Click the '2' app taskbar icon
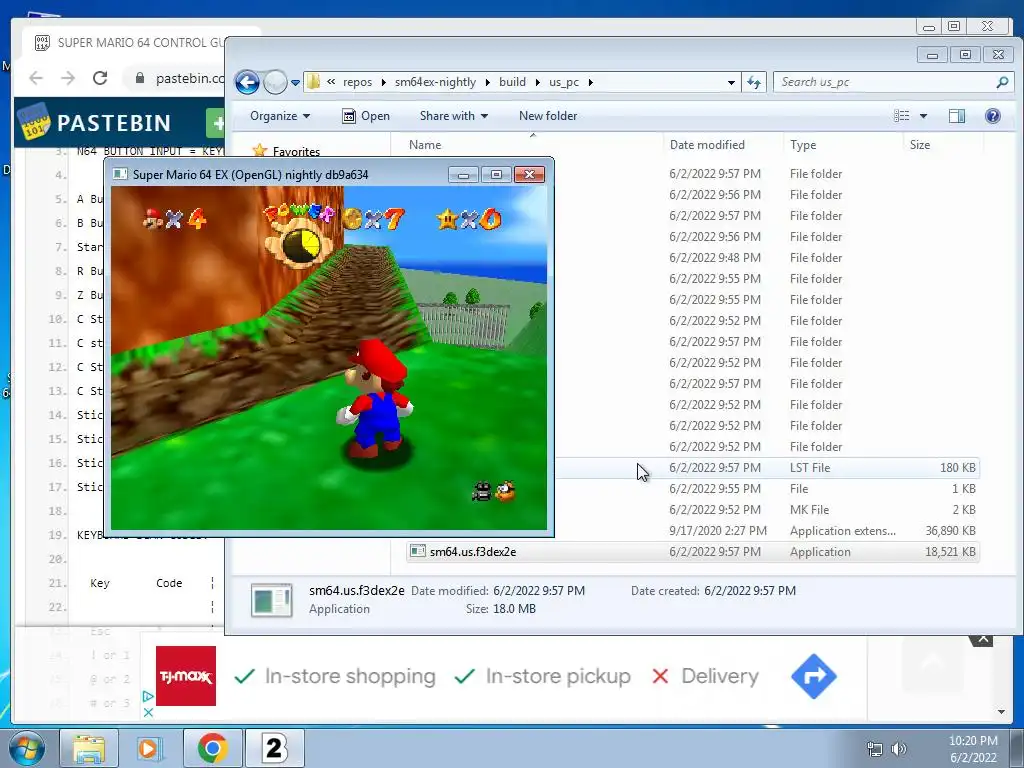The image size is (1024, 768). (274, 748)
